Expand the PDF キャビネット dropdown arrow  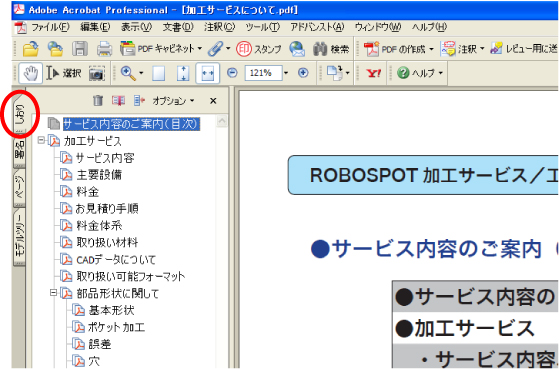click(x=200, y=49)
